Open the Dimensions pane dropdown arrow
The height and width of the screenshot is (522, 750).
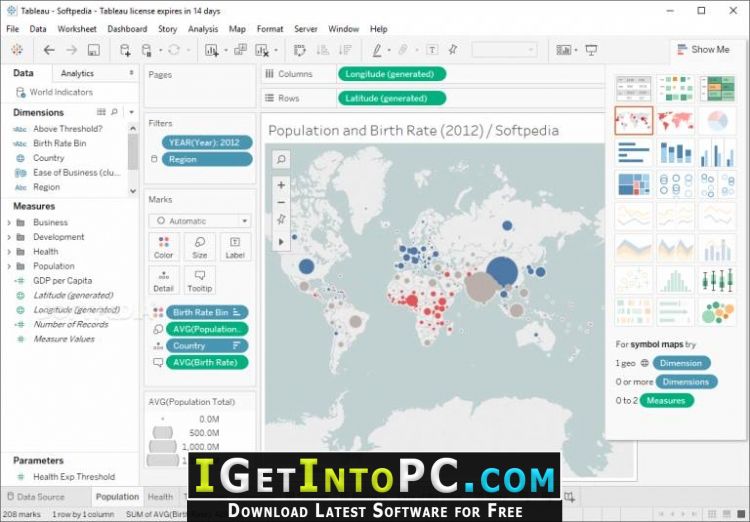coord(131,112)
